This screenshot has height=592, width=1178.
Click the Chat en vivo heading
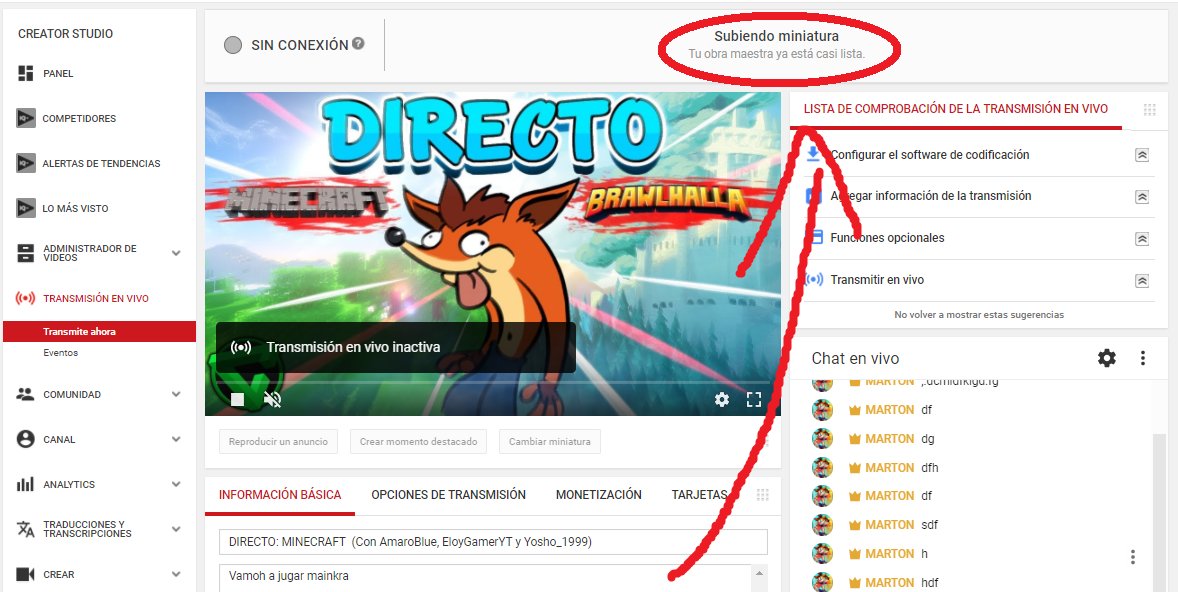click(855, 359)
